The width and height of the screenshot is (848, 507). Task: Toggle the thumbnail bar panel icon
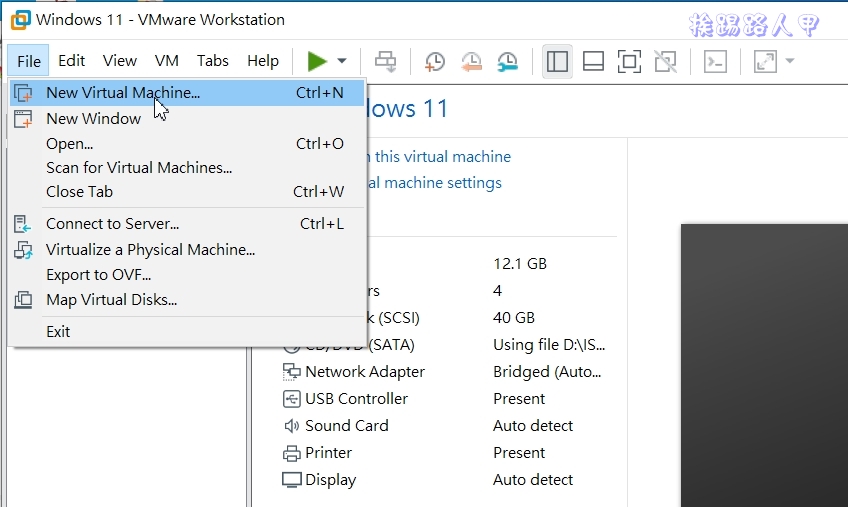point(593,61)
